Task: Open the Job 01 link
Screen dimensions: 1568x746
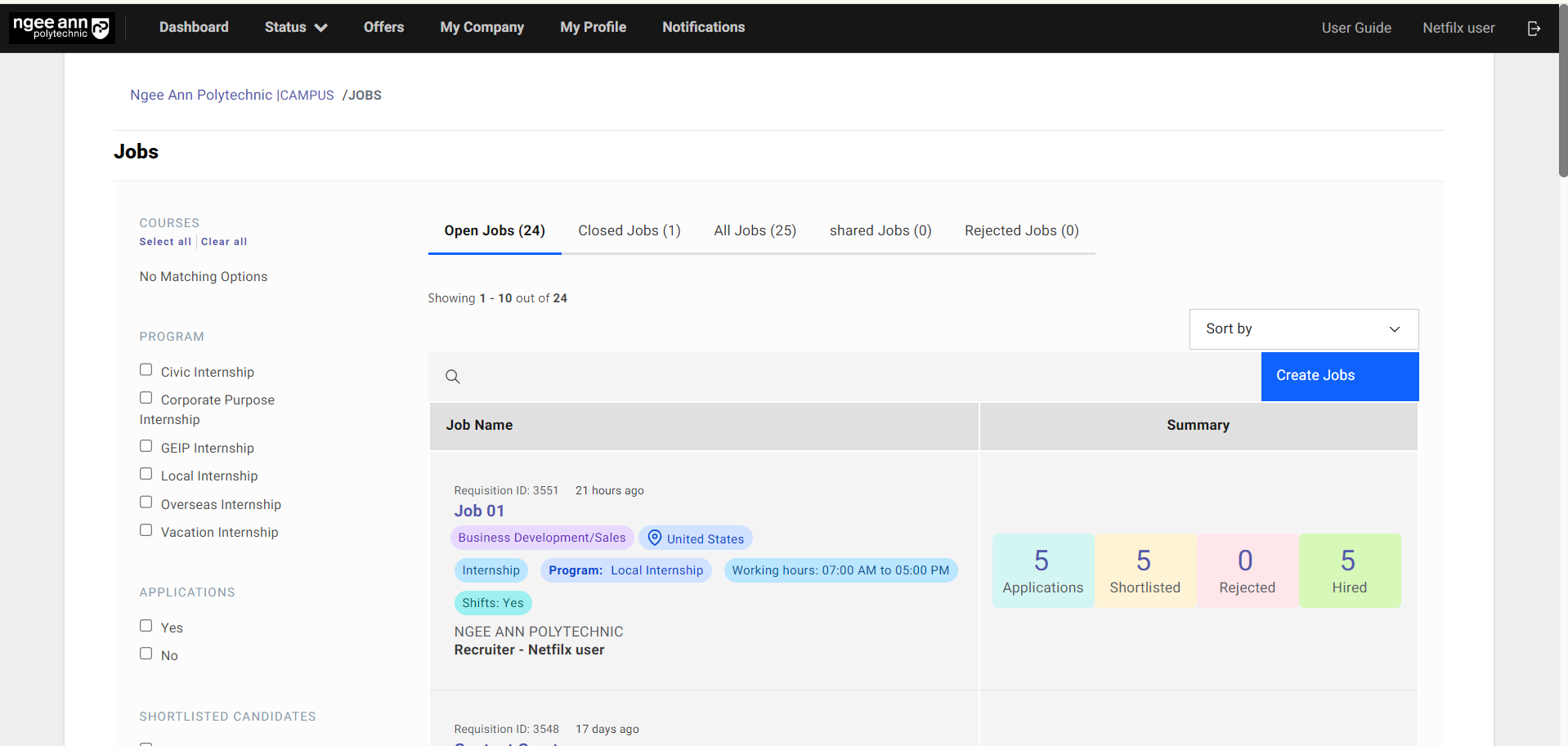Action: tap(479, 511)
